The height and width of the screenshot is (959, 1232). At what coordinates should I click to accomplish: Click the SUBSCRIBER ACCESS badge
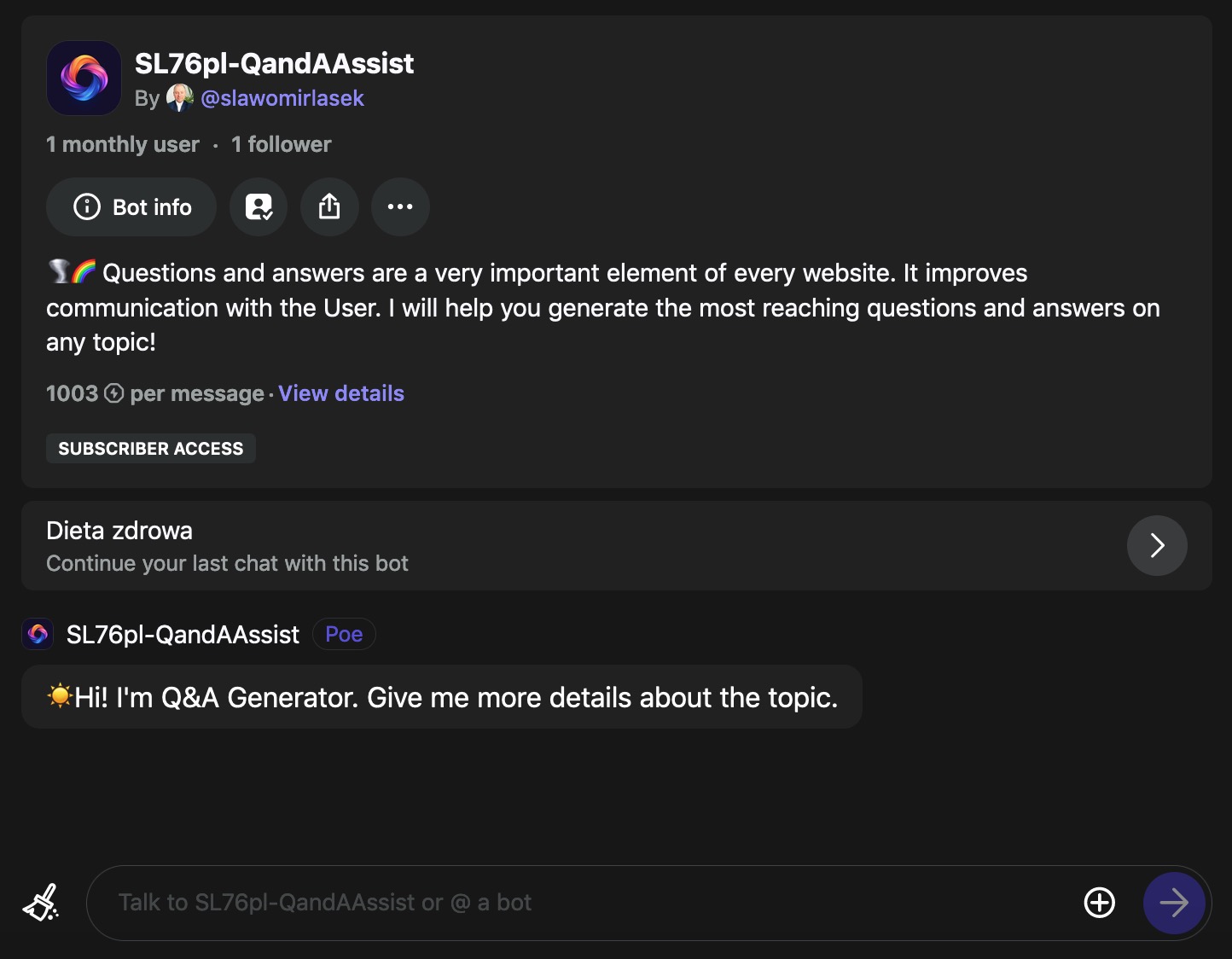(x=151, y=448)
